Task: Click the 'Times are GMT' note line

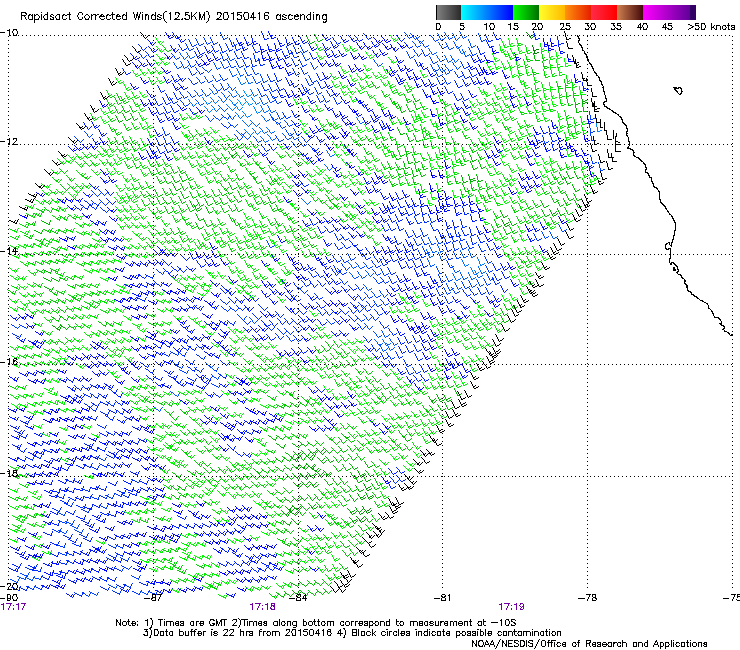Action: [x=316, y=623]
